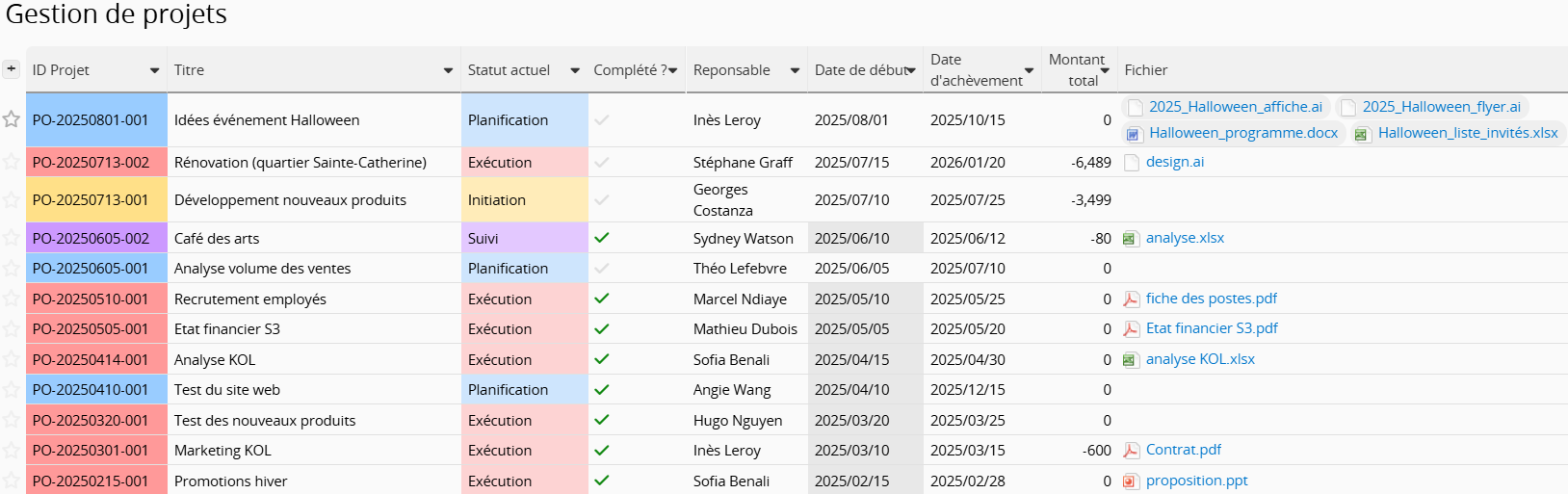Star the Test du site web row
1568x494 pixels.
coord(11,389)
